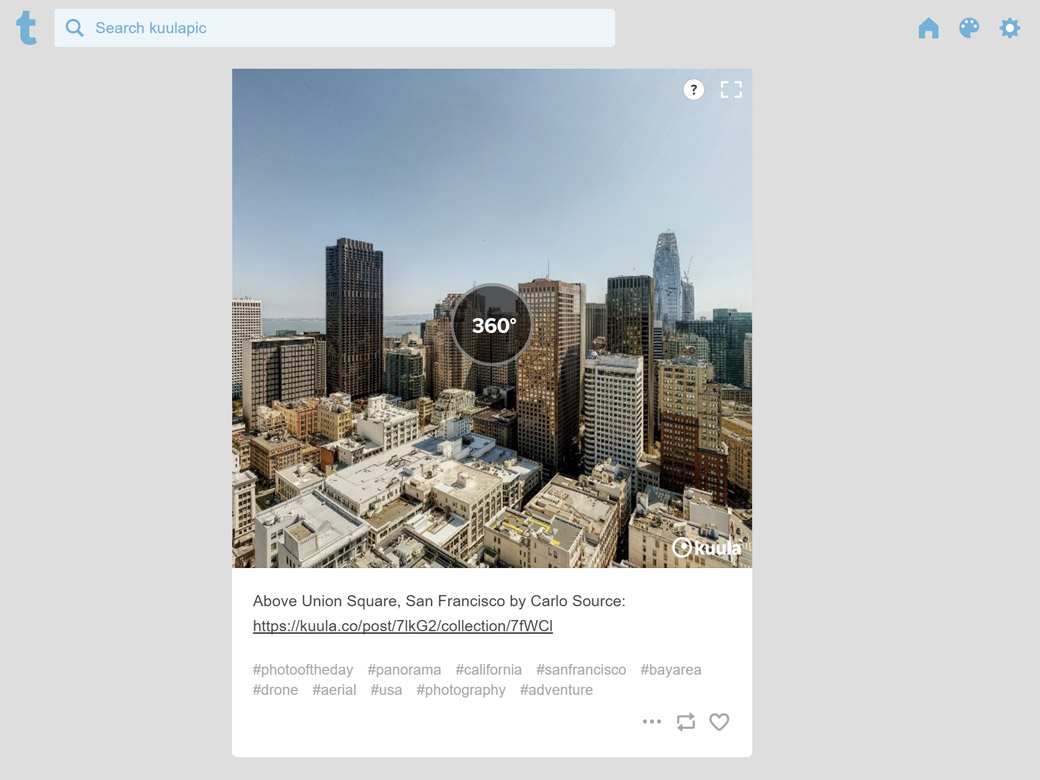This screenshot has height=780, width=1040.
Task: Click the kuula logo on panorama
Action: 707,548
